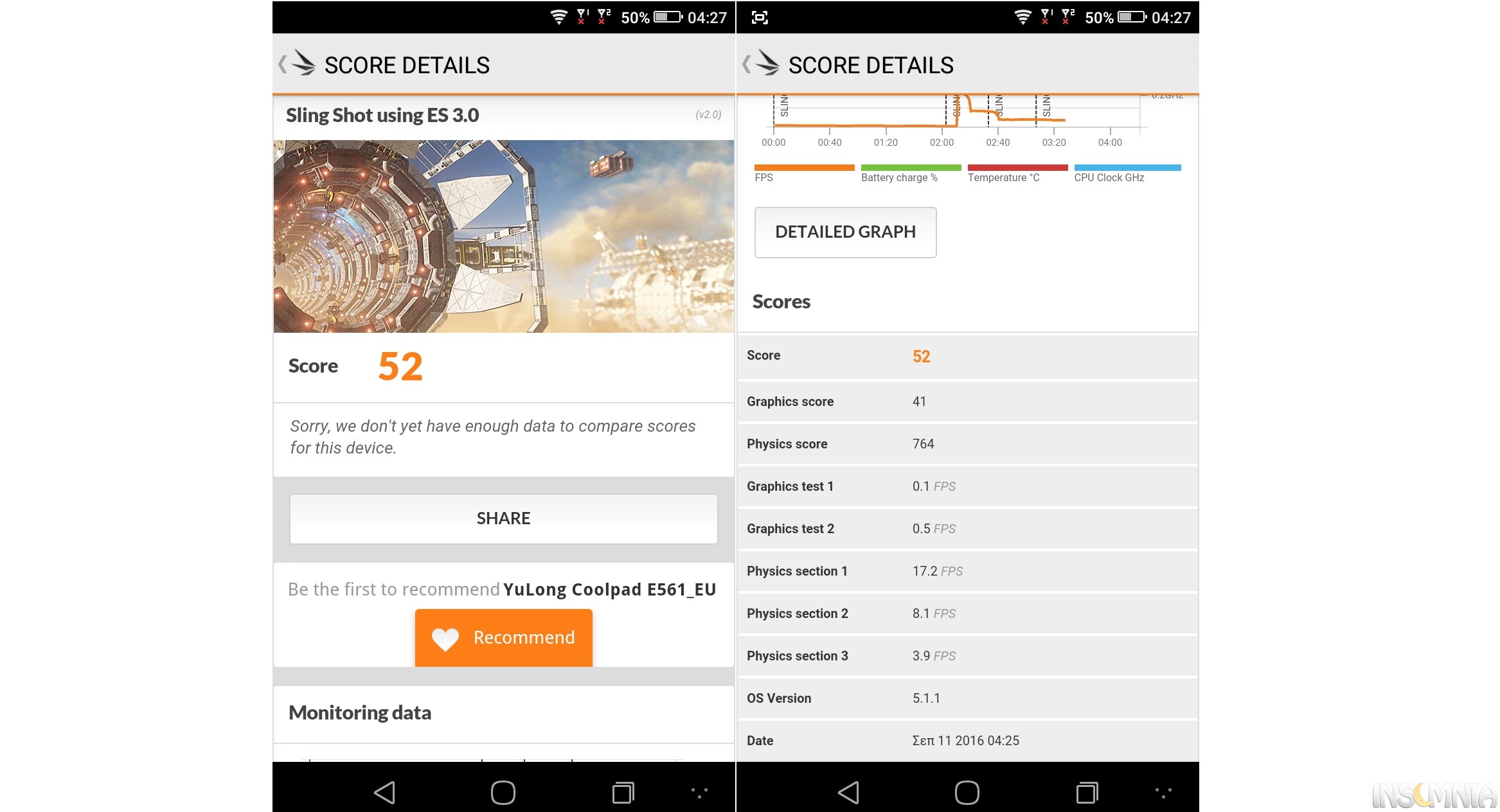The image size is (1500, 812).
Task: Click the orange Recommend button
Action: click(503, 638)
